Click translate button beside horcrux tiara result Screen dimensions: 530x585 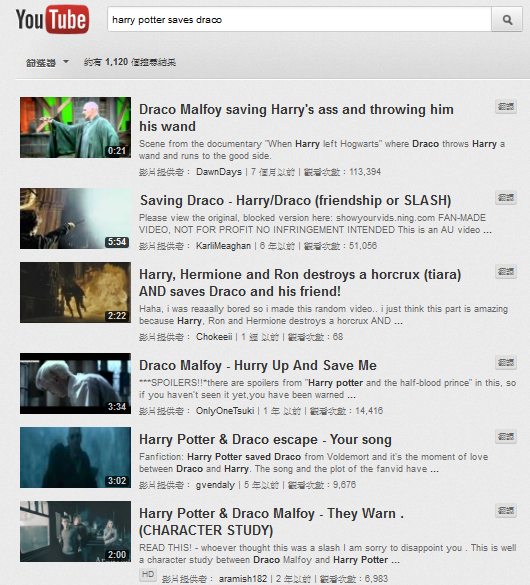[x=506, y=272]
